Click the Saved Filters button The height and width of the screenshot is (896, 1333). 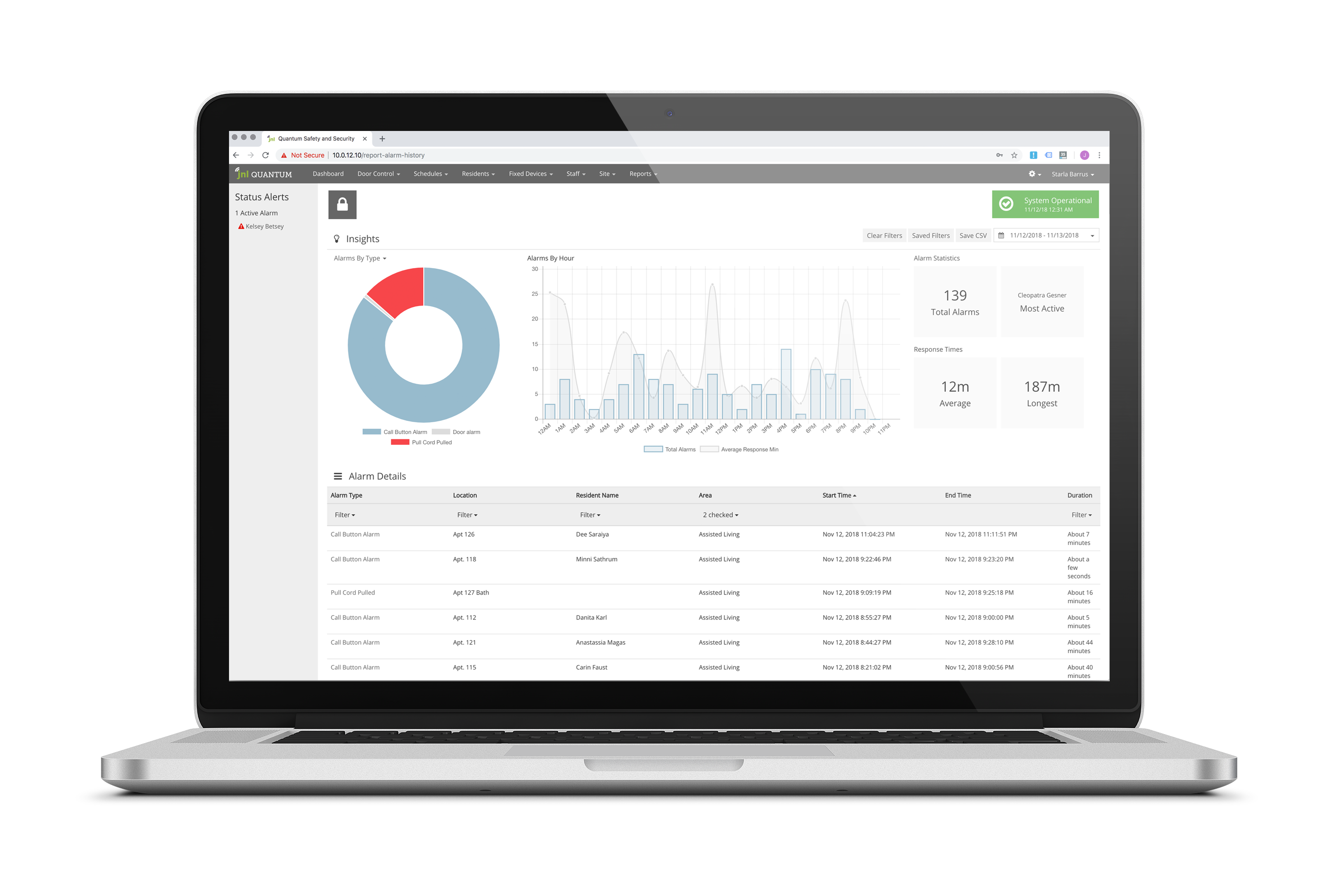coord(928,237)
